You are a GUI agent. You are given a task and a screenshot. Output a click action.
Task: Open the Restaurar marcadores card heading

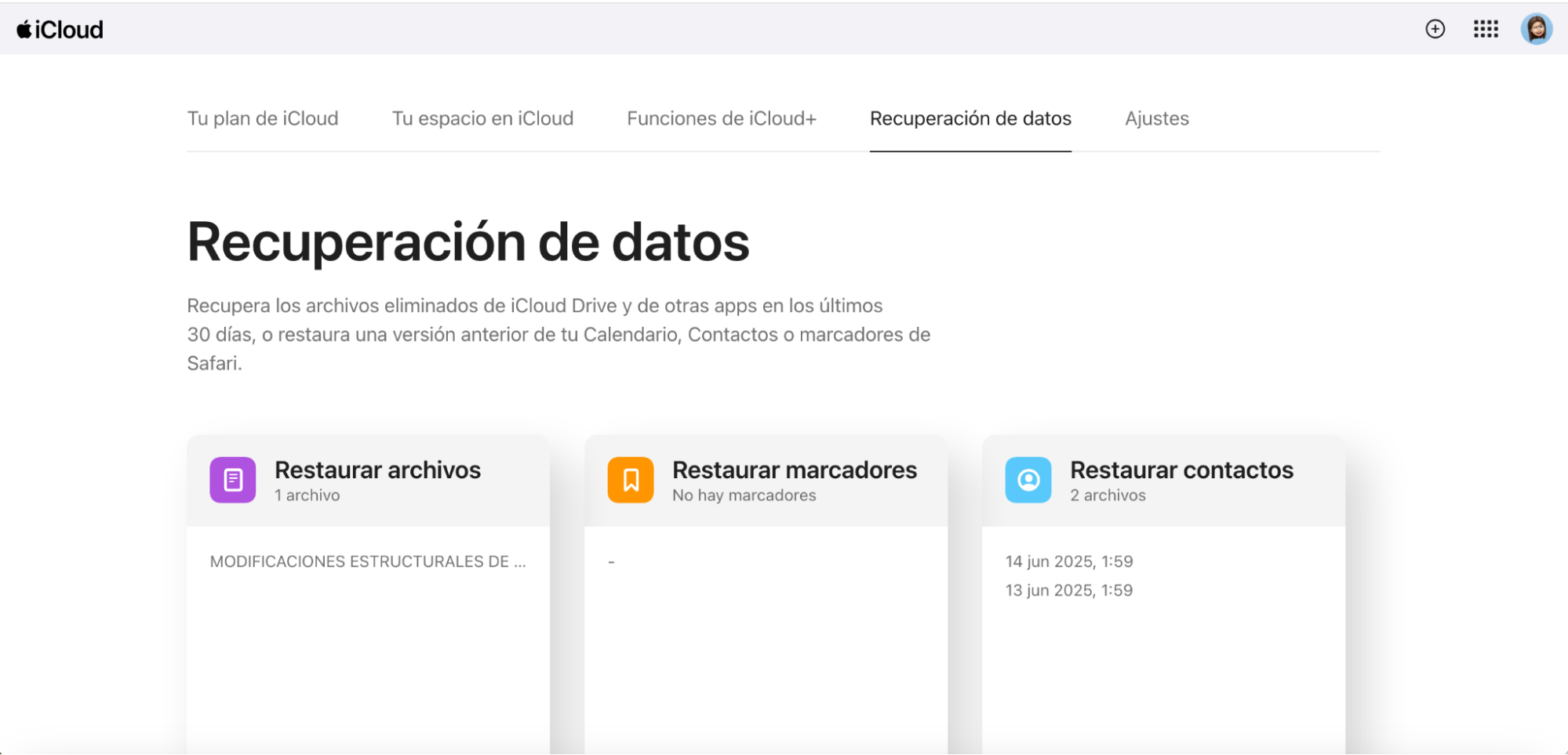(794, 470)
